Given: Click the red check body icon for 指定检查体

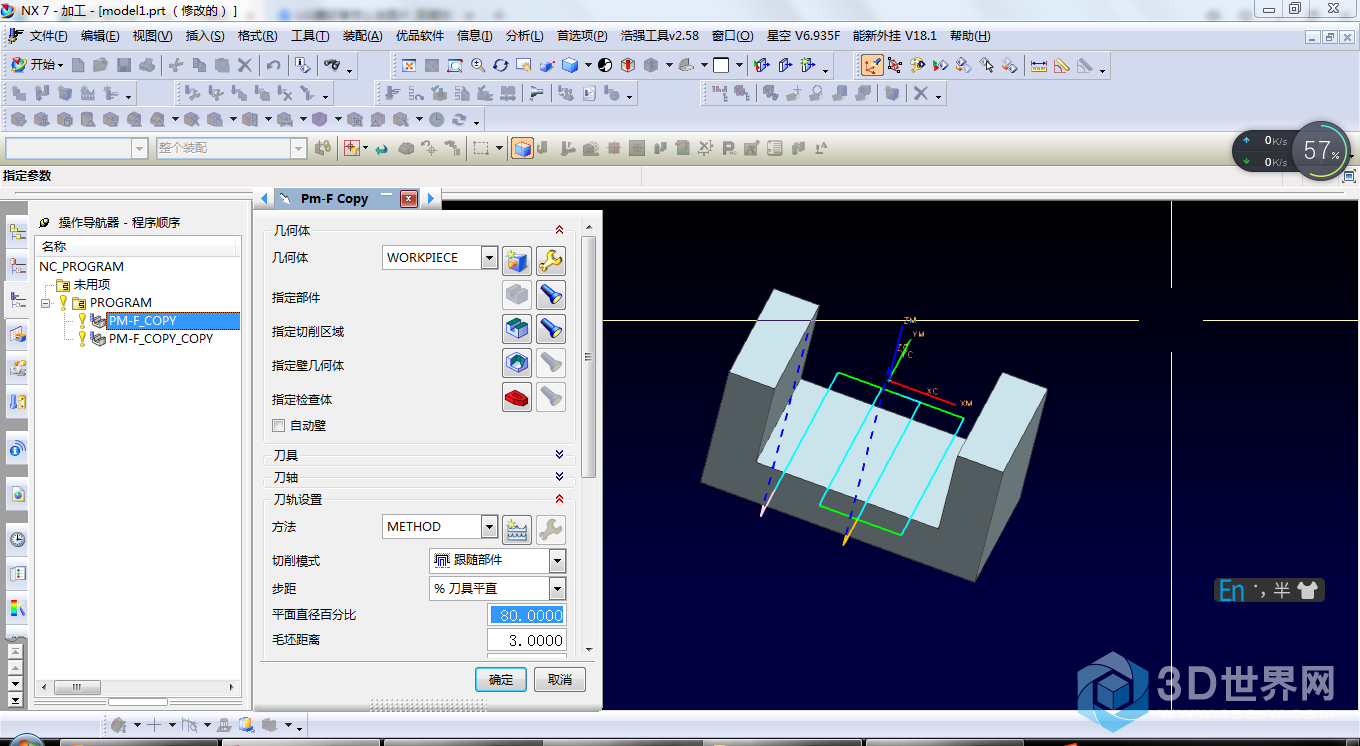Looking at the screenshot, I should 516,397.
